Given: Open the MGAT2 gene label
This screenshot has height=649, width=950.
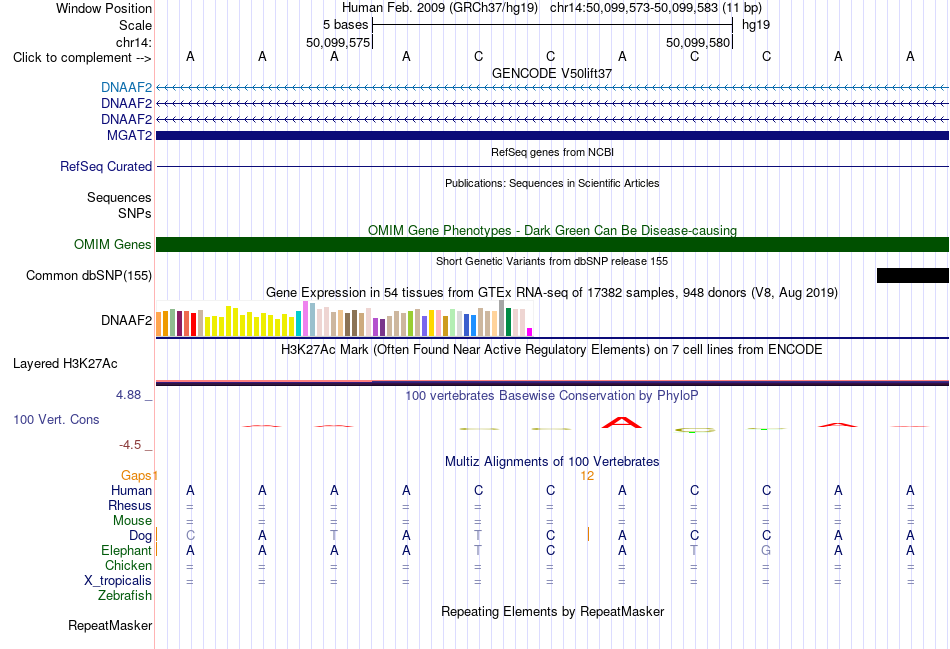Looking at the screenshot, I should (129, 135).
